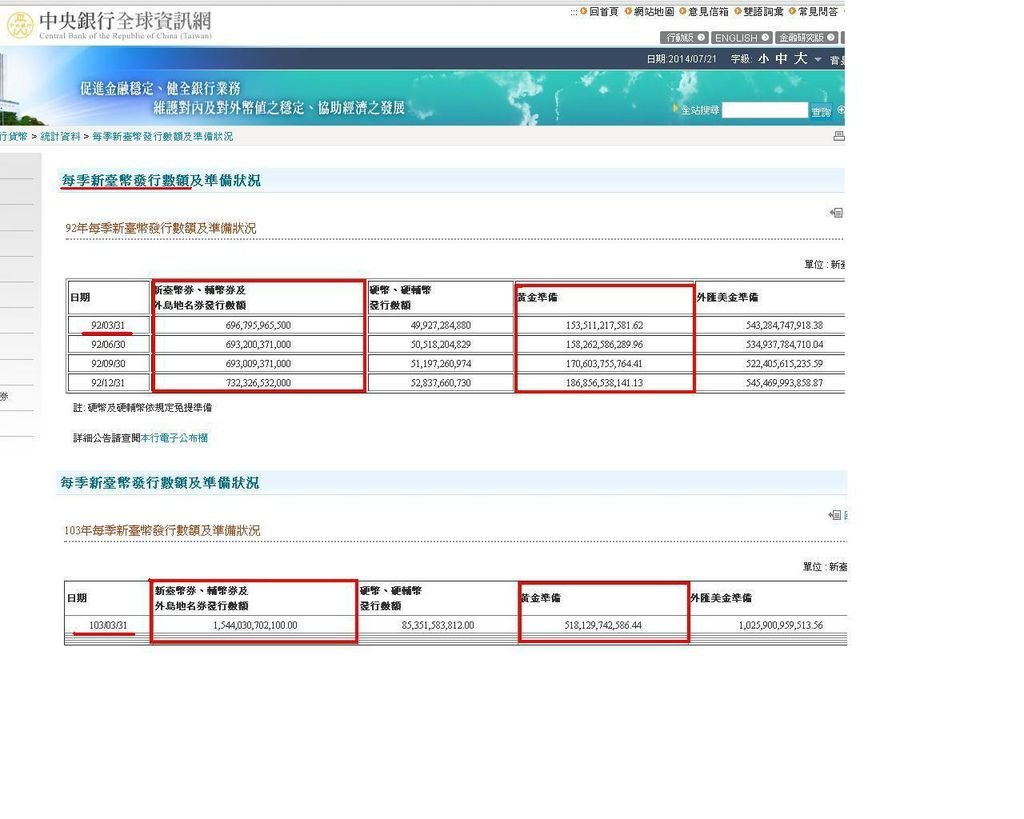Click gold reserve value 153,511,217,581.62
The width and height of the screenshot is (1024, 819).
pos(604,325)
